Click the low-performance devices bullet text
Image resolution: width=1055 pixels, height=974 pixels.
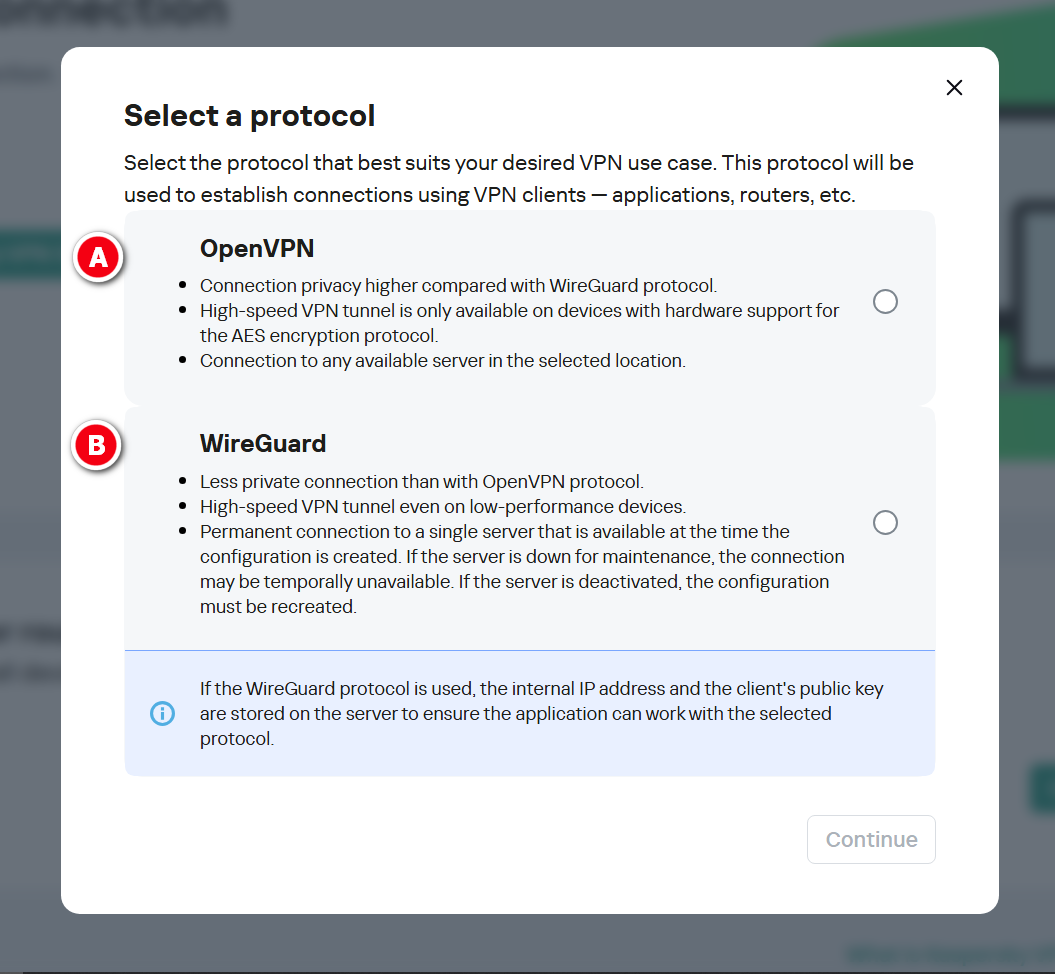(x=442, y=506)
